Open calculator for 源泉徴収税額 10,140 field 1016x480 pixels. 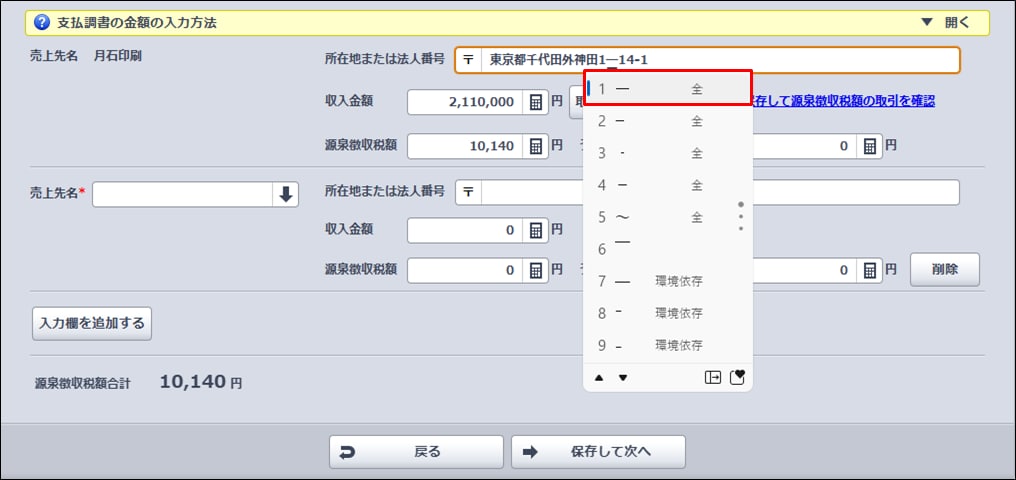(536, 146)
